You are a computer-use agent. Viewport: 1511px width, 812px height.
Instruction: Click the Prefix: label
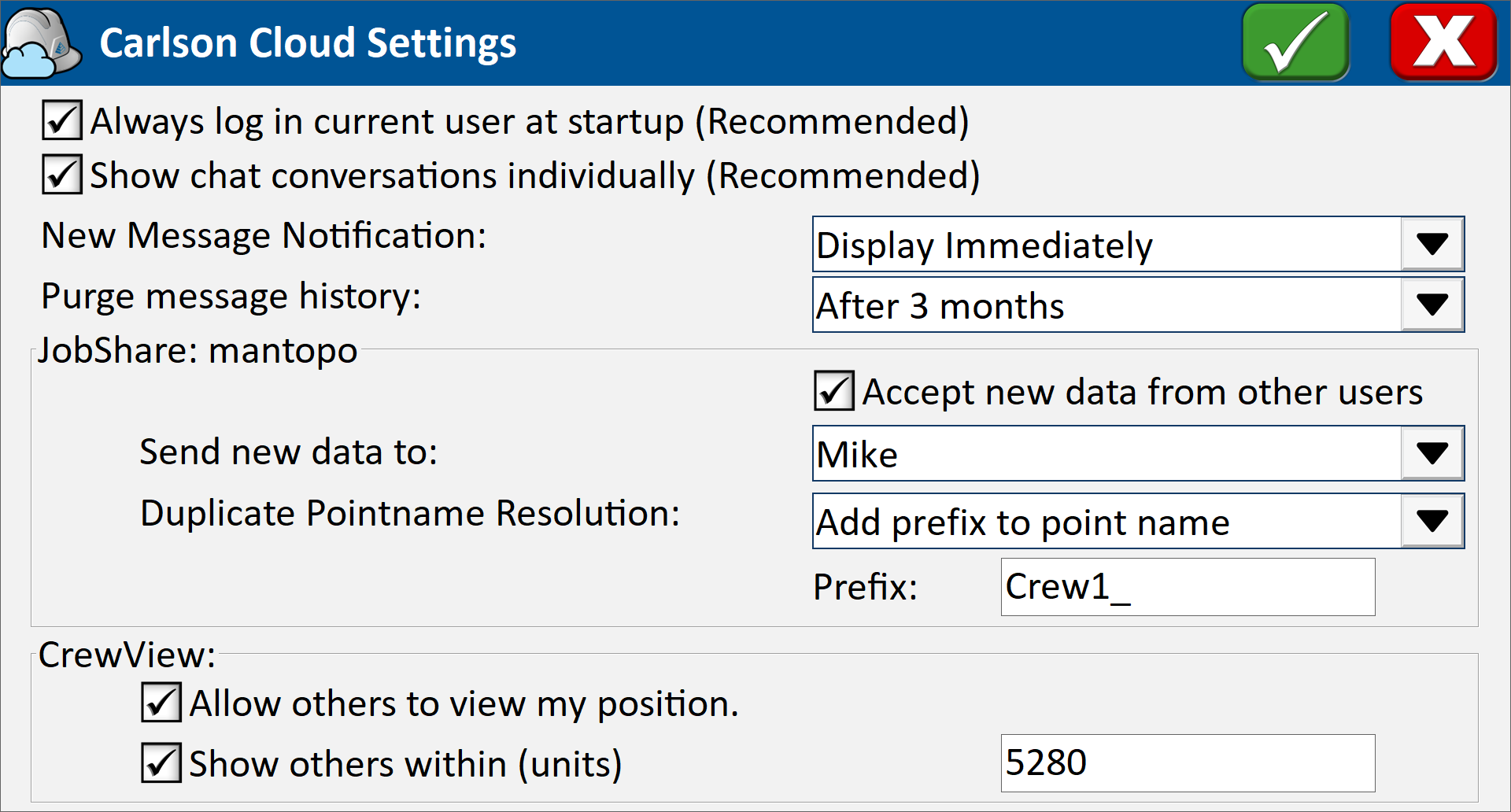(865, 587)
